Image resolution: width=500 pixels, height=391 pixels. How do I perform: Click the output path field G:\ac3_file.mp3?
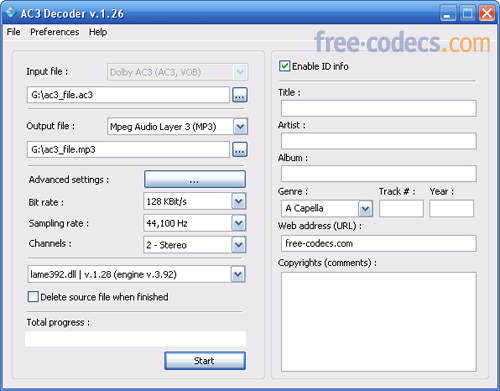point(128,150)
